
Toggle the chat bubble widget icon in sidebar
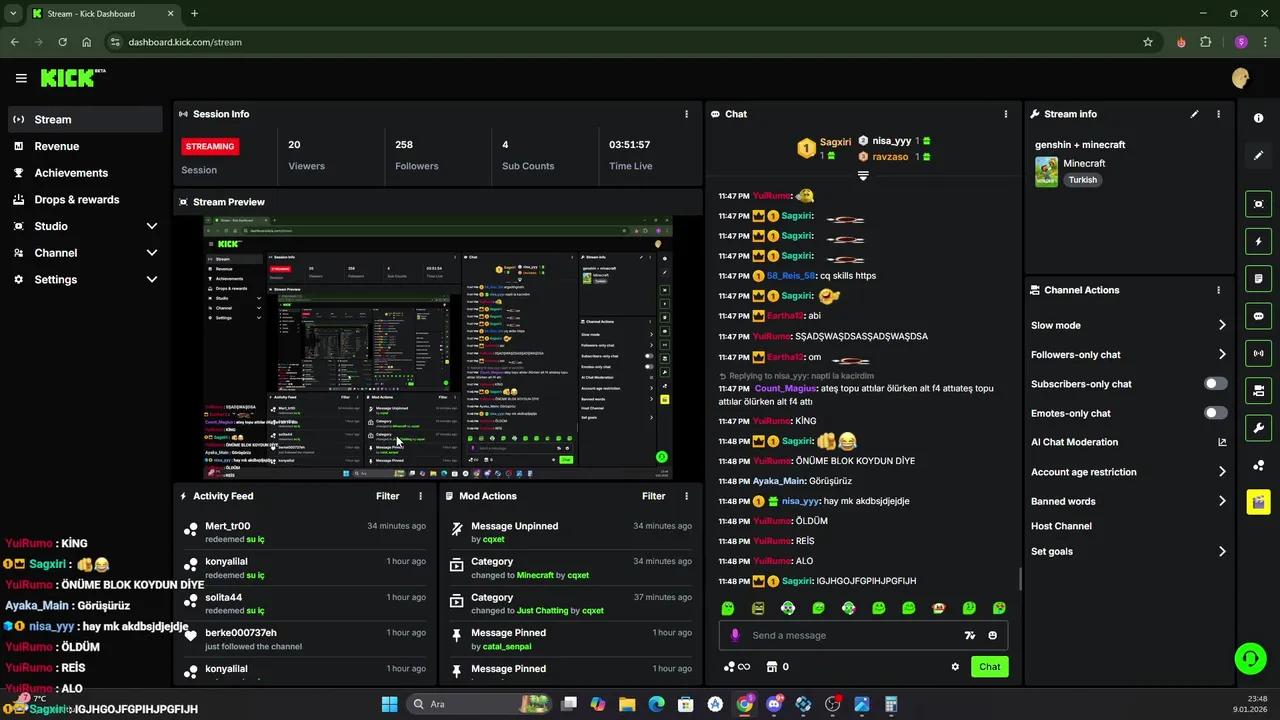(x=1258, y=316)
